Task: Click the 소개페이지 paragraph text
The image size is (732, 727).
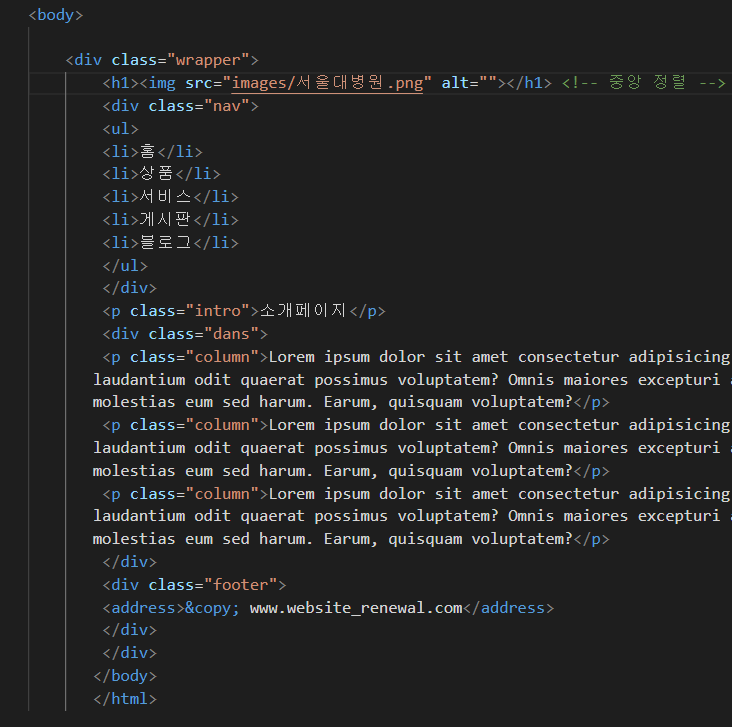Action: [x=303, y=311]
